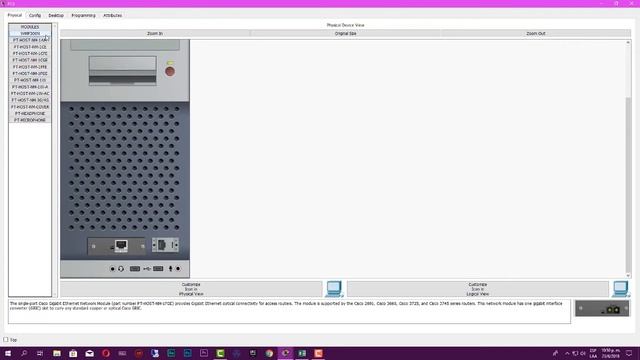Open the network status tray icon
Image resolution: width=640 pixels, height=360 pixels.
click(575, 353)
